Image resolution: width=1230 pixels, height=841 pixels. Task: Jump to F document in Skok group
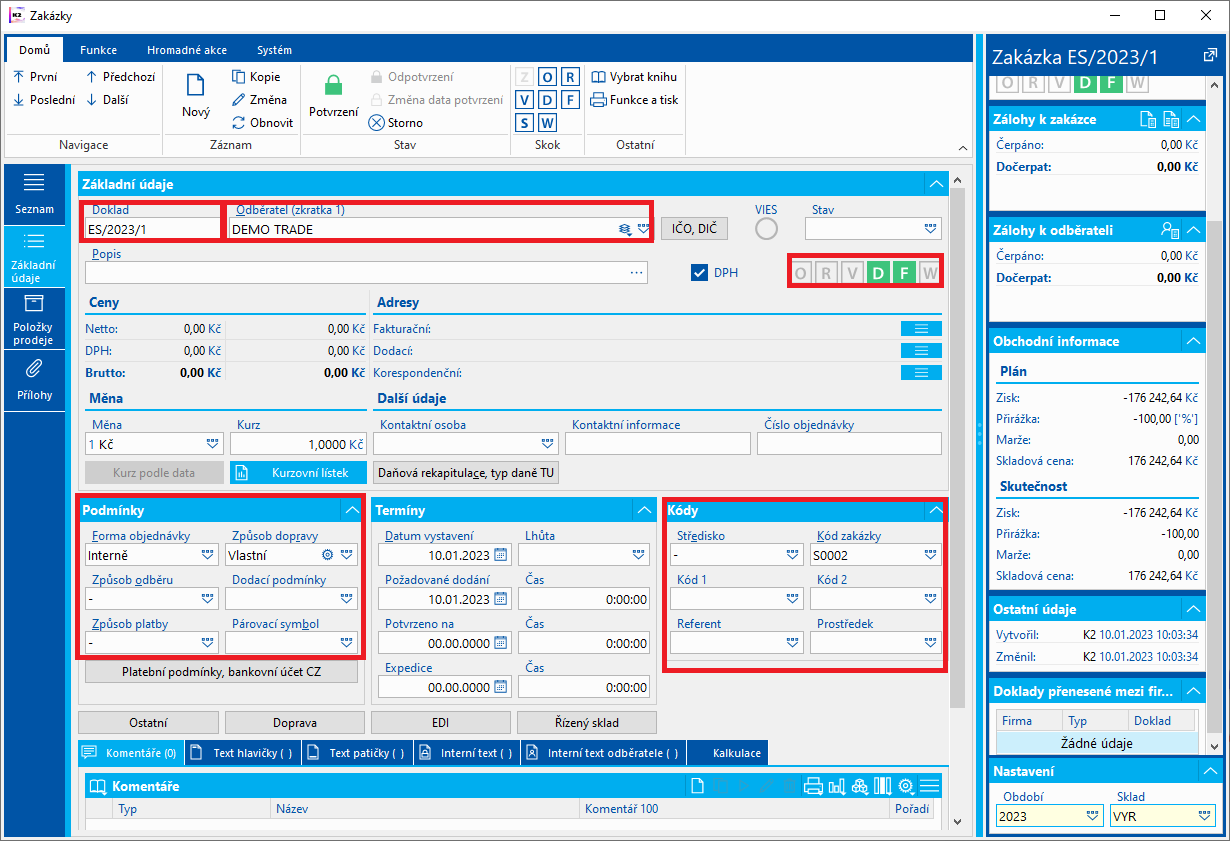pos(570,100)
